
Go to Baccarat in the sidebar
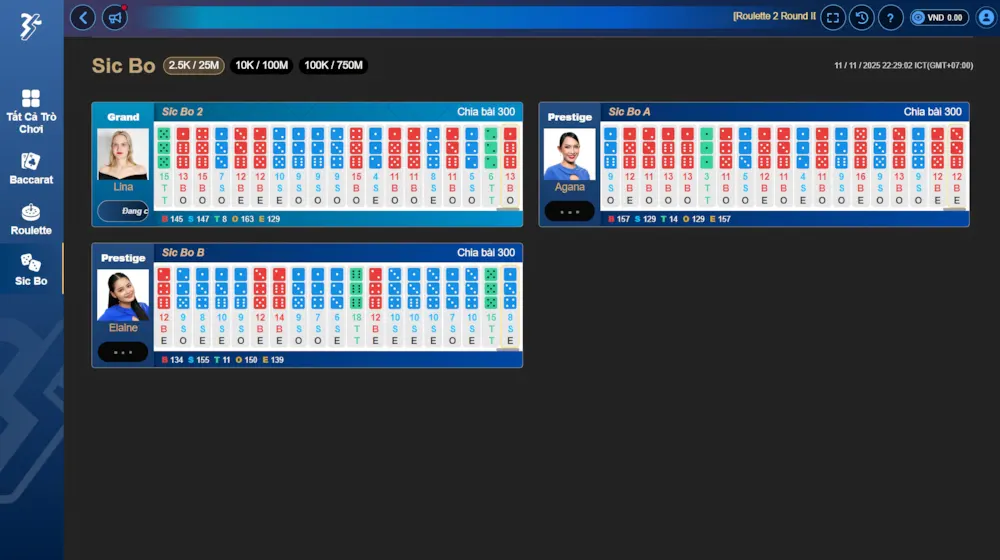point(31,168)
